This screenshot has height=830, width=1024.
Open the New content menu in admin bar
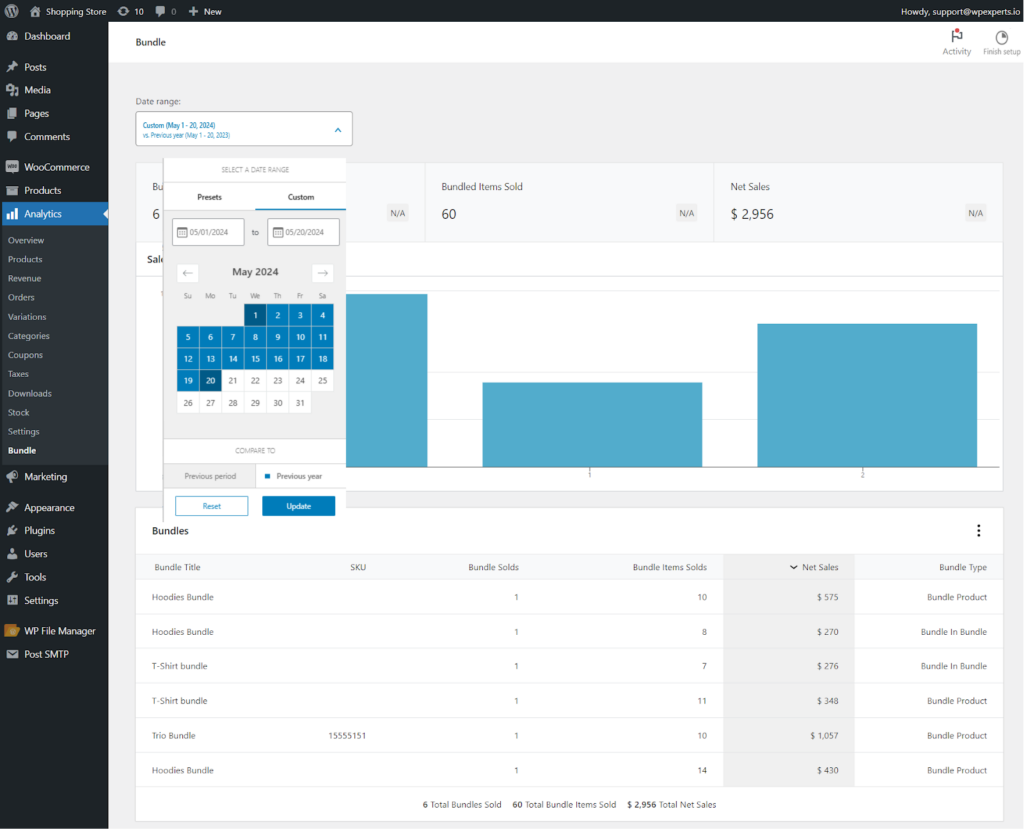click(x=205, y=11)
